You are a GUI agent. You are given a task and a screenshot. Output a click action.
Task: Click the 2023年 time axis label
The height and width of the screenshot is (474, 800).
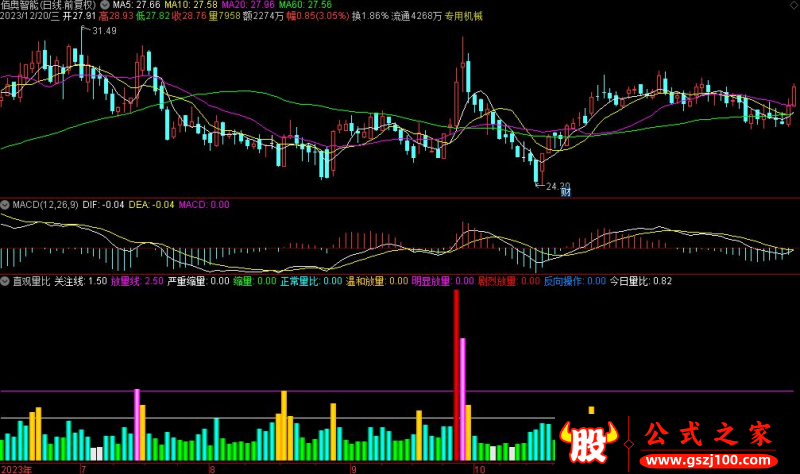(16, 469)
